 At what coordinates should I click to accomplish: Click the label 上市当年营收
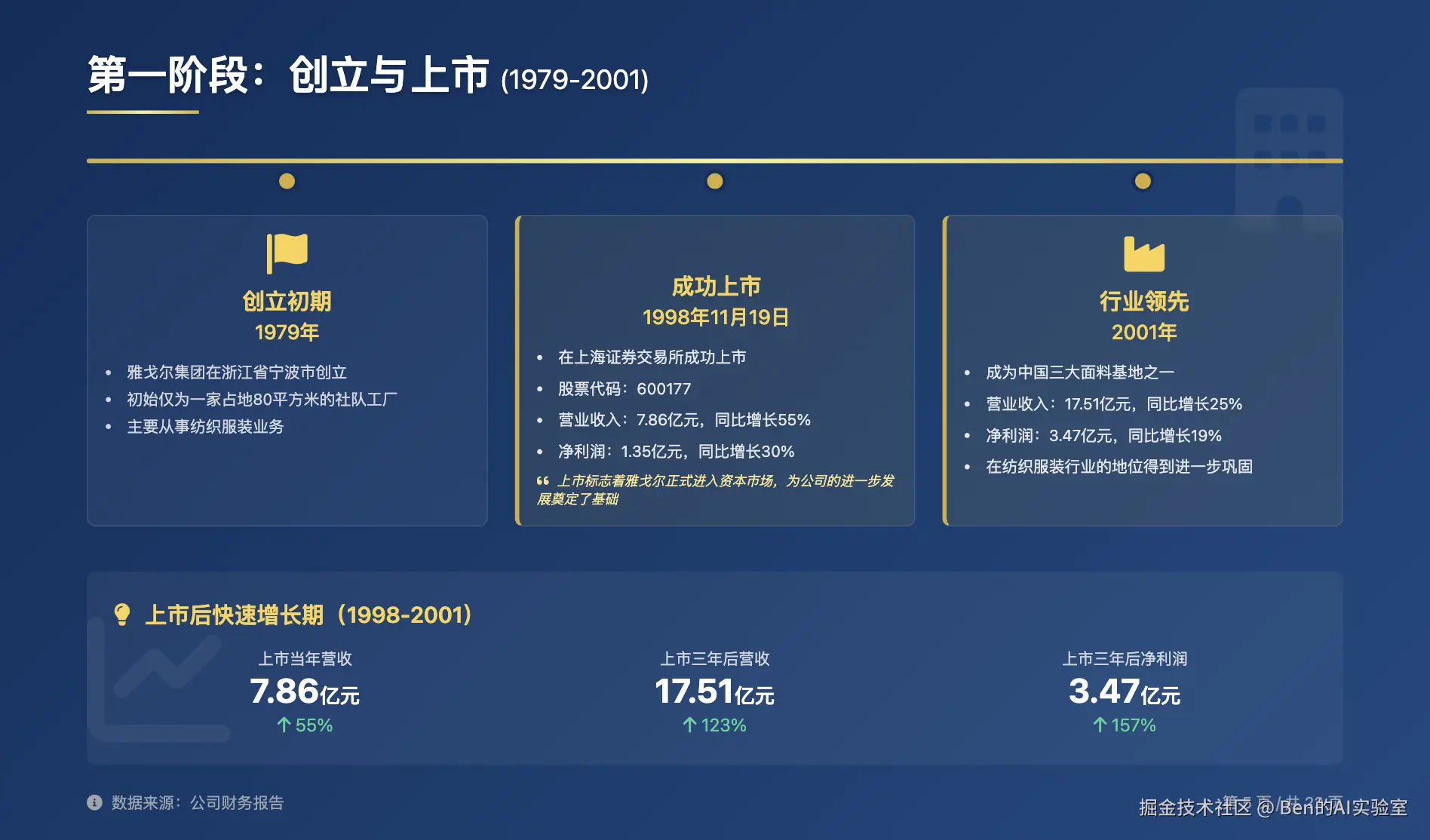click(305, 658)
